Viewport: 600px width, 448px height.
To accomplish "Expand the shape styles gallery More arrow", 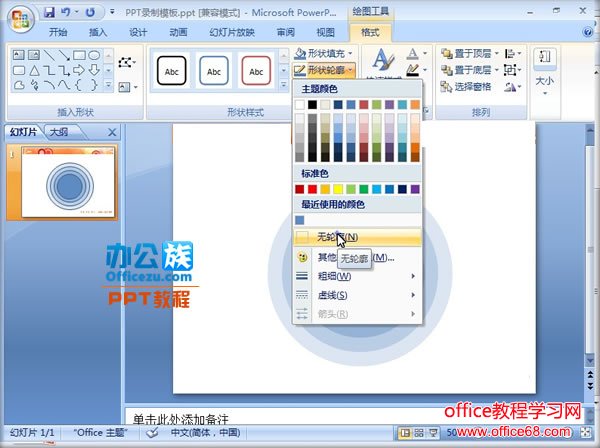I will [284, 85].
